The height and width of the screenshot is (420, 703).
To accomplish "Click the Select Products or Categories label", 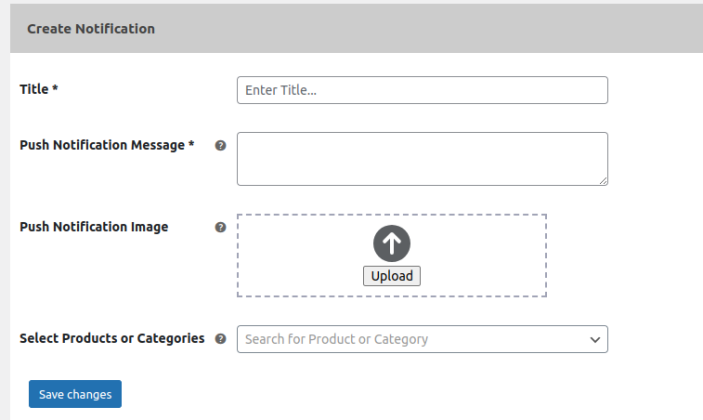I will [112, 338].
